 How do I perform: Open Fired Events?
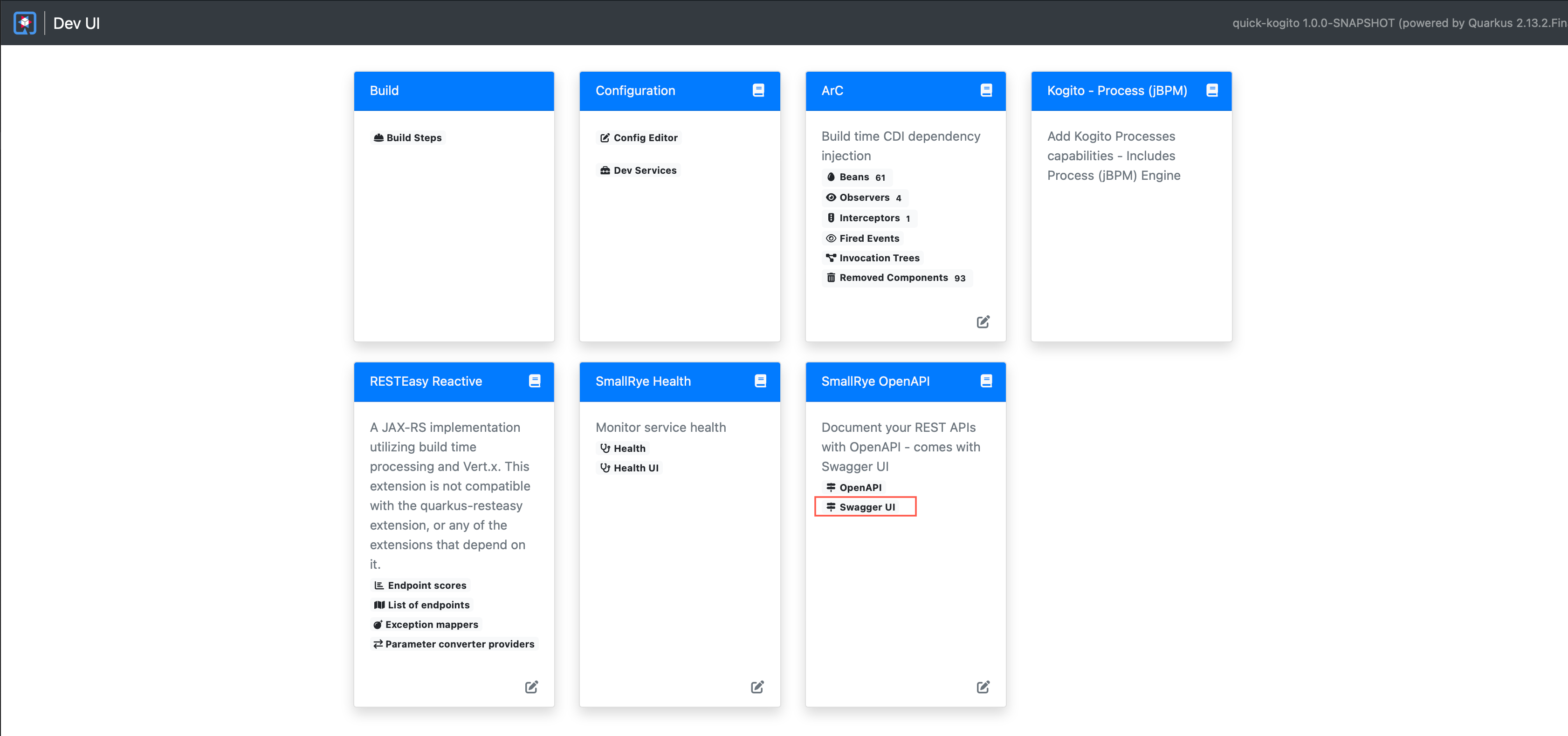pos(862,239)
